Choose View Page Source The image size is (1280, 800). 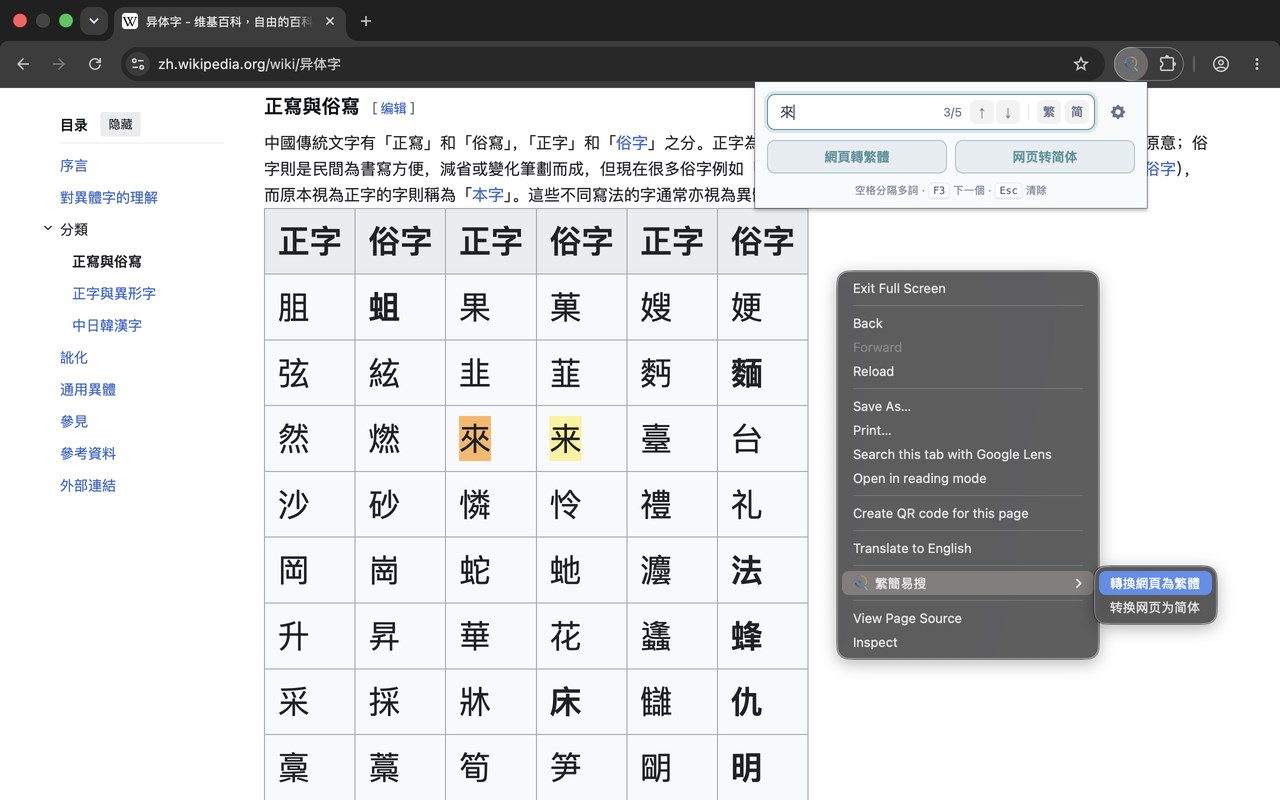coord(968,618)
